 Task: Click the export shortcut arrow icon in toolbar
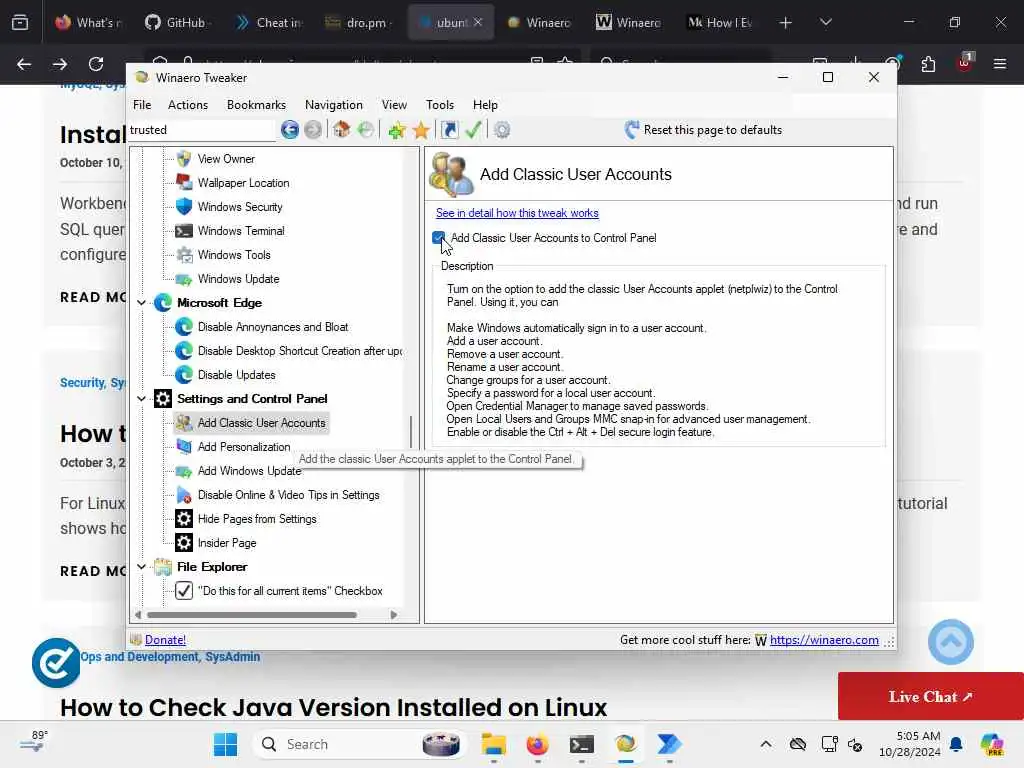[x=449, y=130]
